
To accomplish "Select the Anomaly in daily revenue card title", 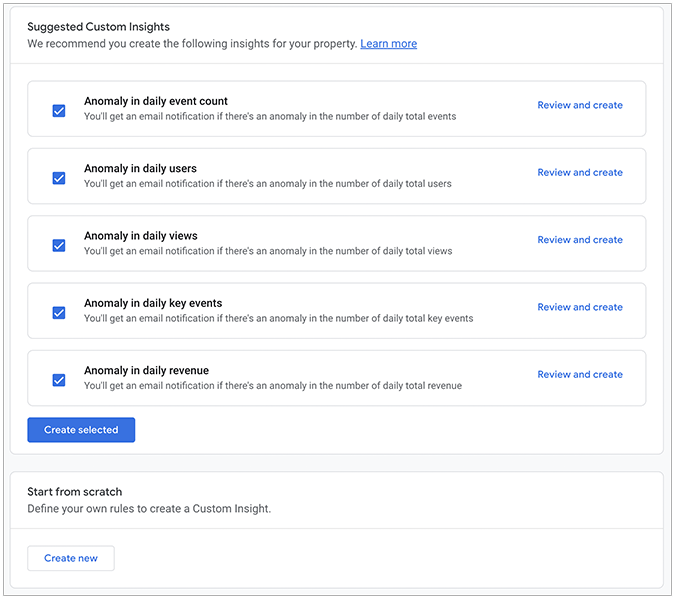I will click(x=146, y=370).
